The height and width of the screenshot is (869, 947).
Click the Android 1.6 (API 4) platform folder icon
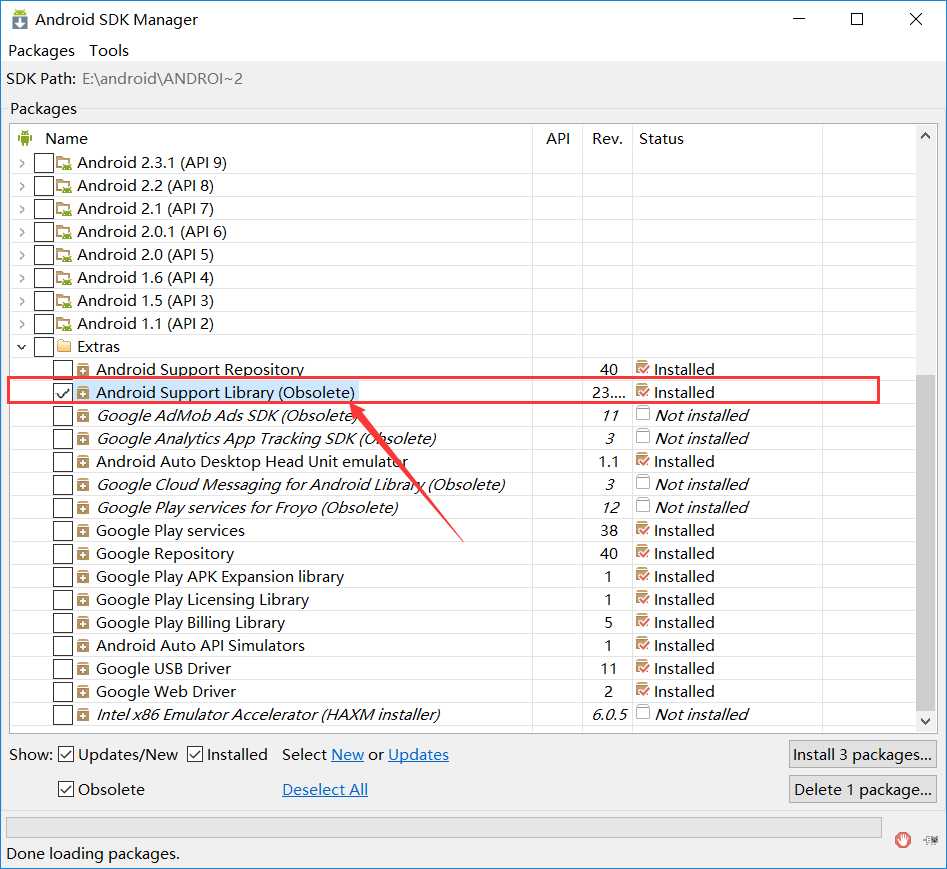pos(63,278)
